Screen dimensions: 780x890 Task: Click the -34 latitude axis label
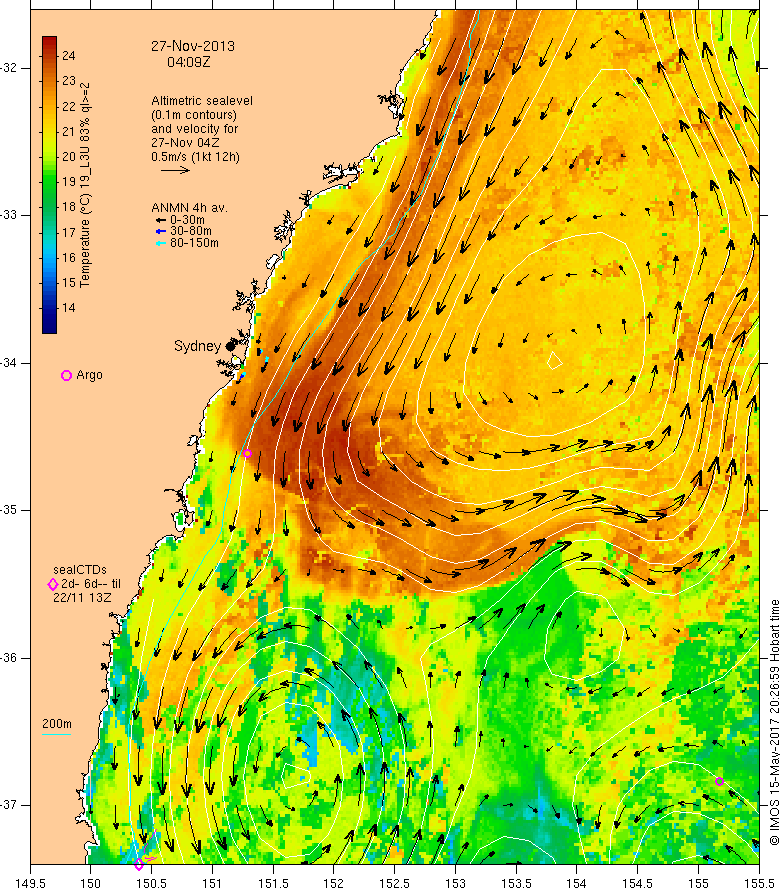click(8, 363)
